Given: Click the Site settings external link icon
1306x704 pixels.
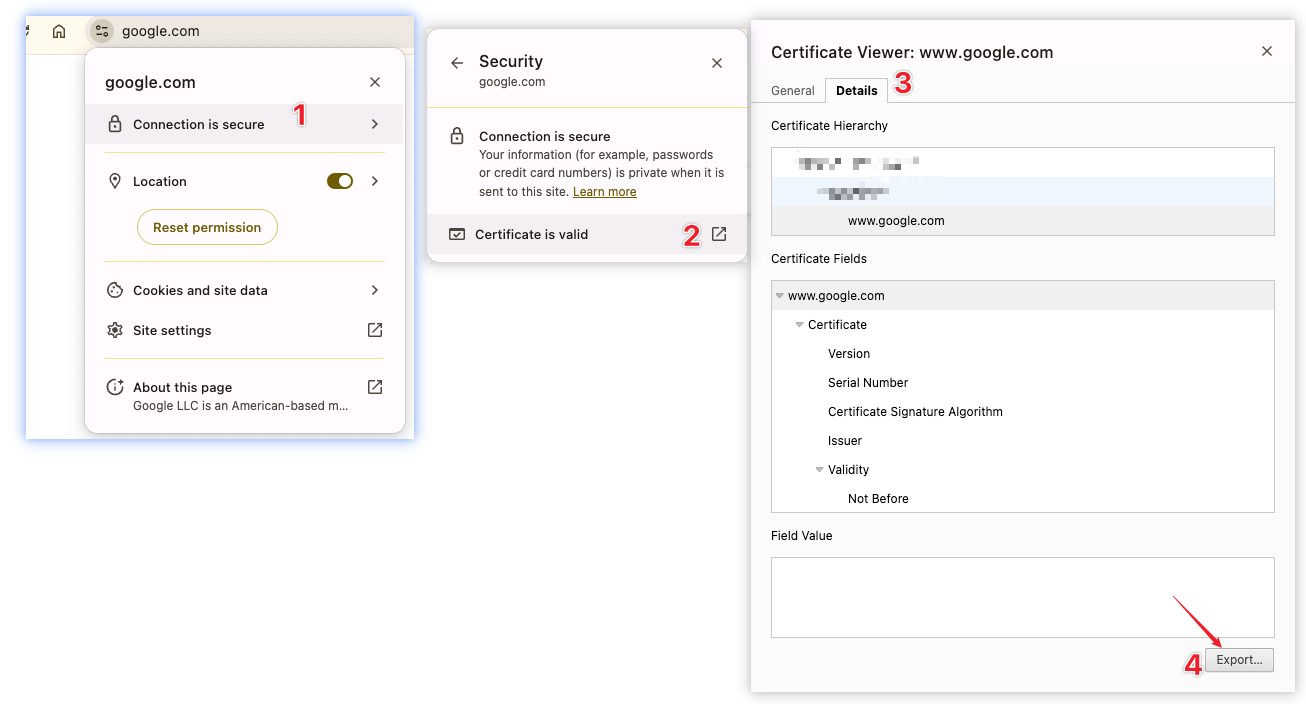Looking at the screenshot, I should [x=375, y=330].
